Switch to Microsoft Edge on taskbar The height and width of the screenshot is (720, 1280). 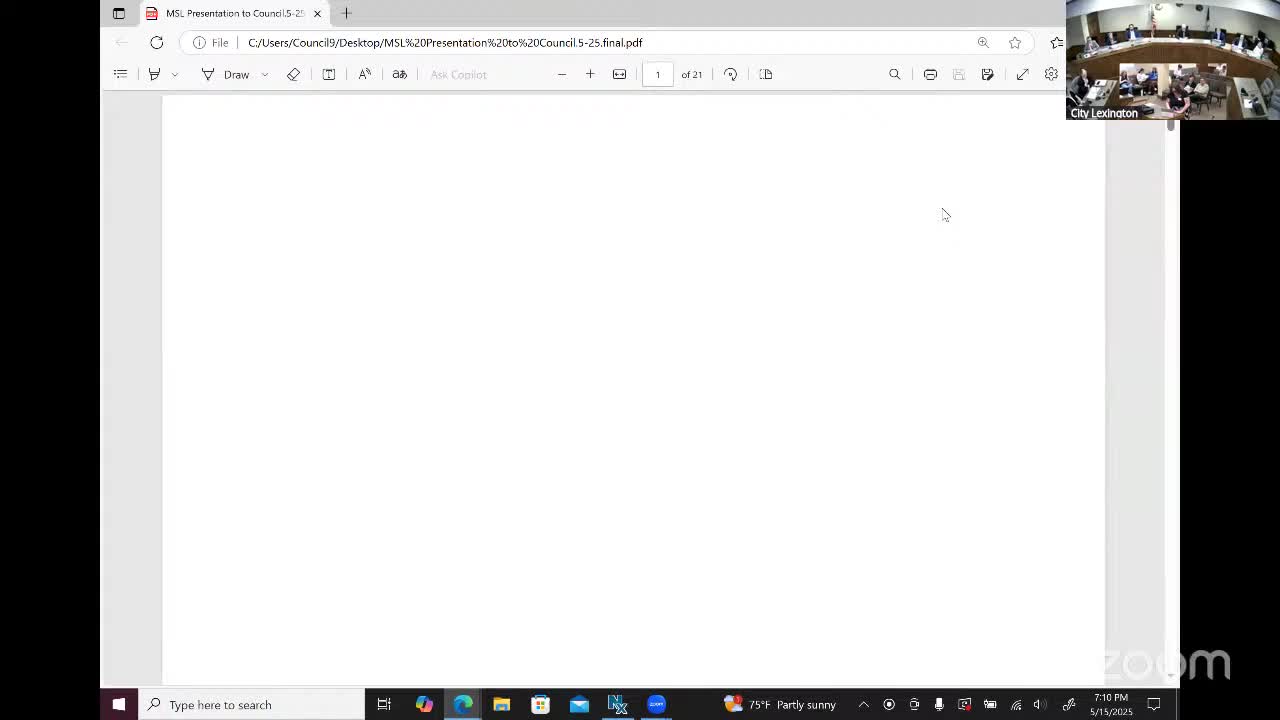coord(463,704)
